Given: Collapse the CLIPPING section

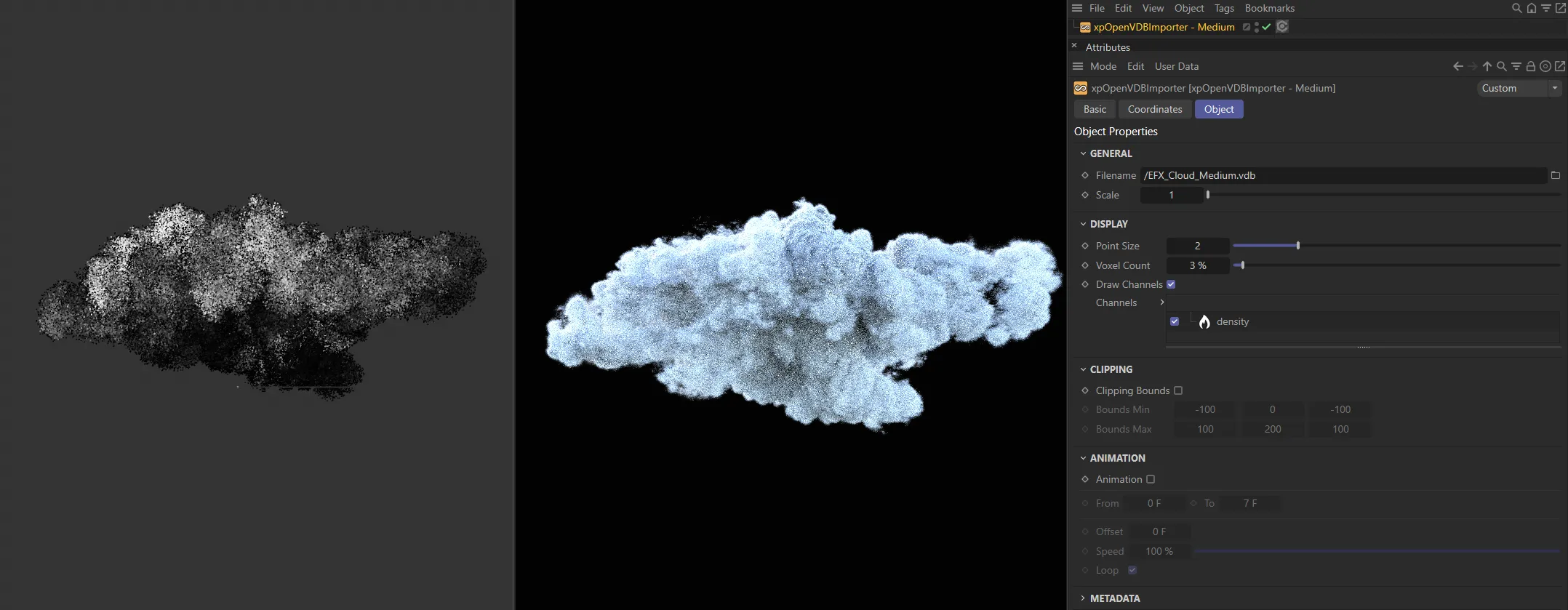Looking at the screenshot, I should 1083,369.
